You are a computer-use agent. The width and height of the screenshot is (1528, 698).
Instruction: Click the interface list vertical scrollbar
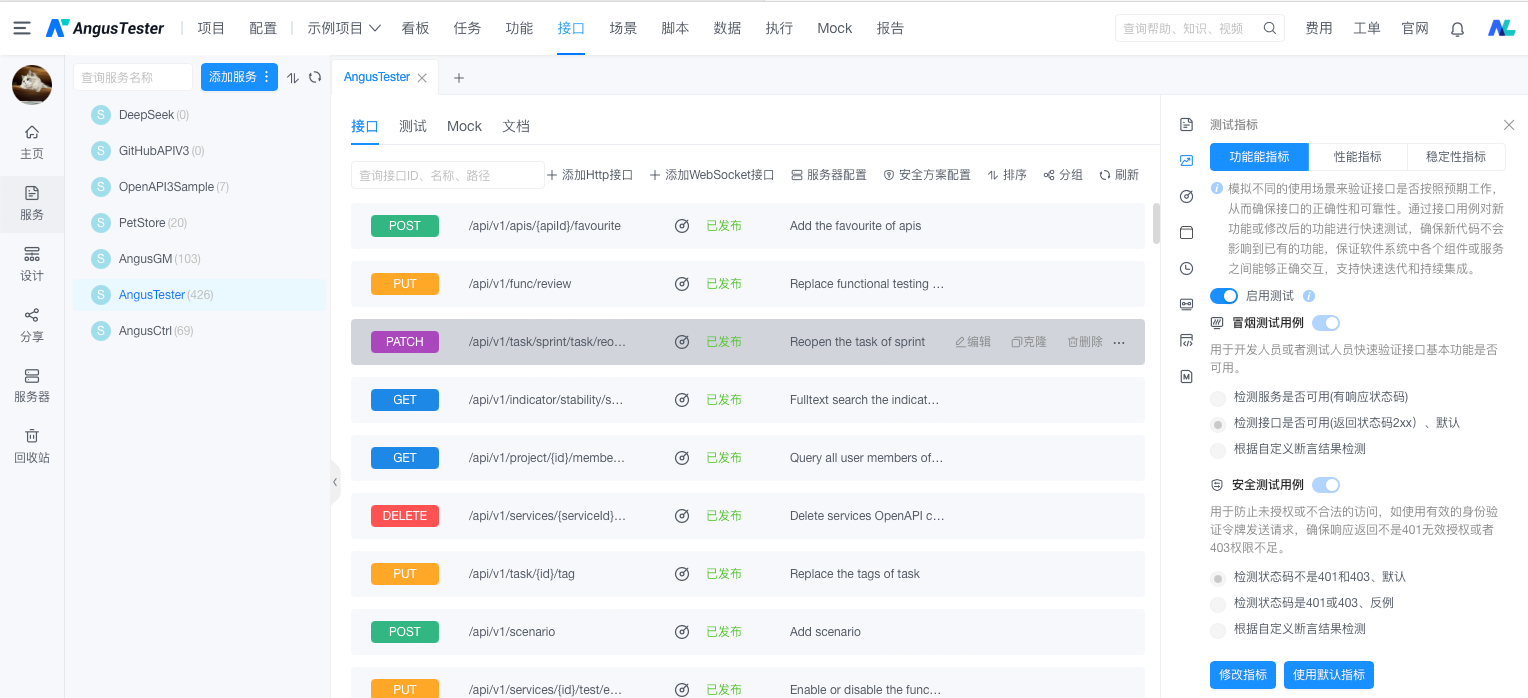tap(1156, 224)
